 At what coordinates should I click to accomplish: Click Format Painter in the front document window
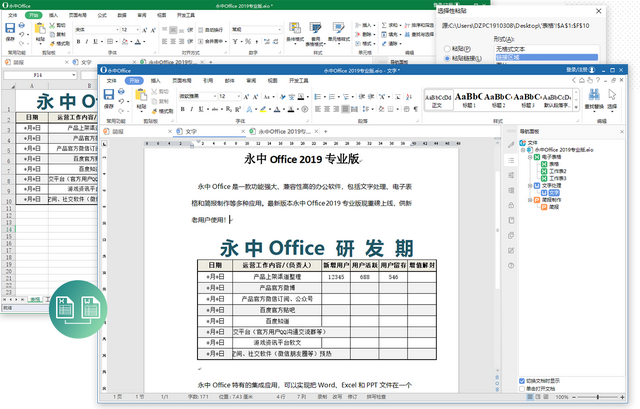[x=162, y=111]
